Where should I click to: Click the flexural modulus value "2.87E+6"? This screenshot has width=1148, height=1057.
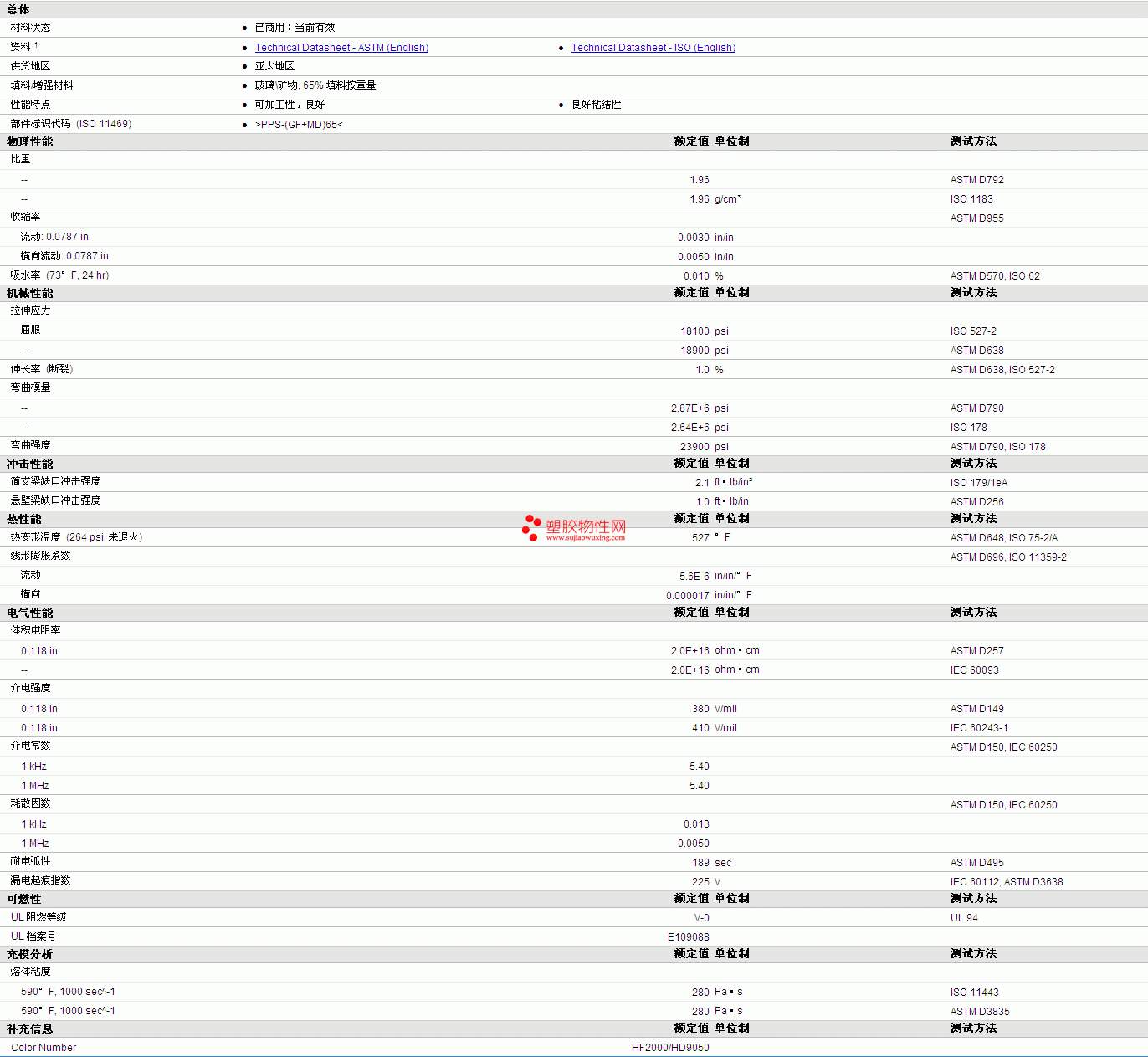point(689,408)
